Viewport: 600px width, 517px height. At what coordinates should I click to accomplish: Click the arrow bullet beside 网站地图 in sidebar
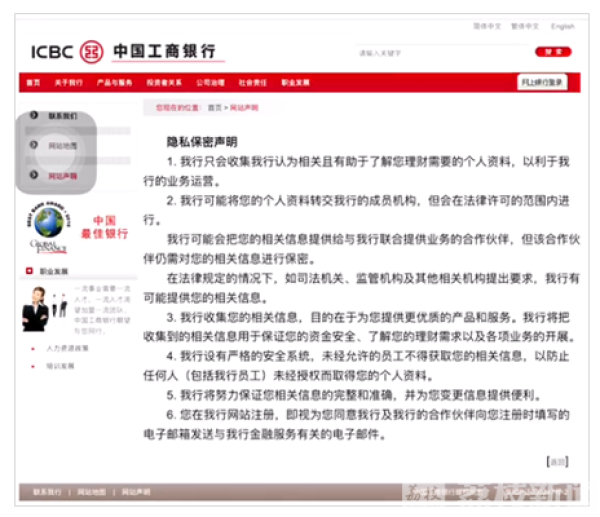34,146
